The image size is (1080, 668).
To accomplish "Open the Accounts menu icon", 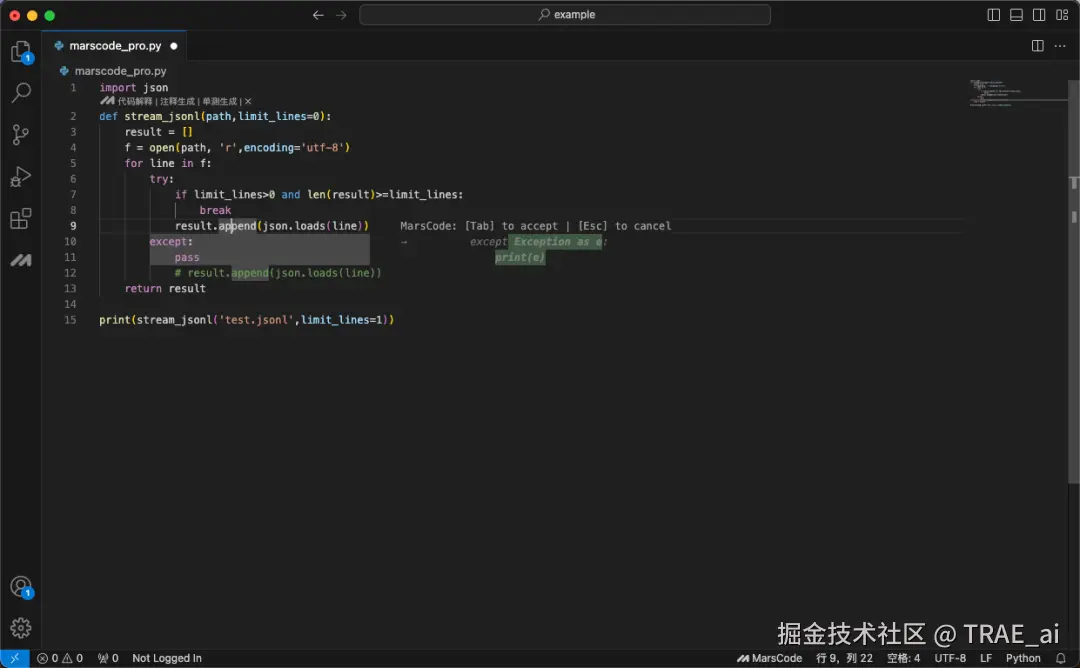I will (x=21, y=587).
